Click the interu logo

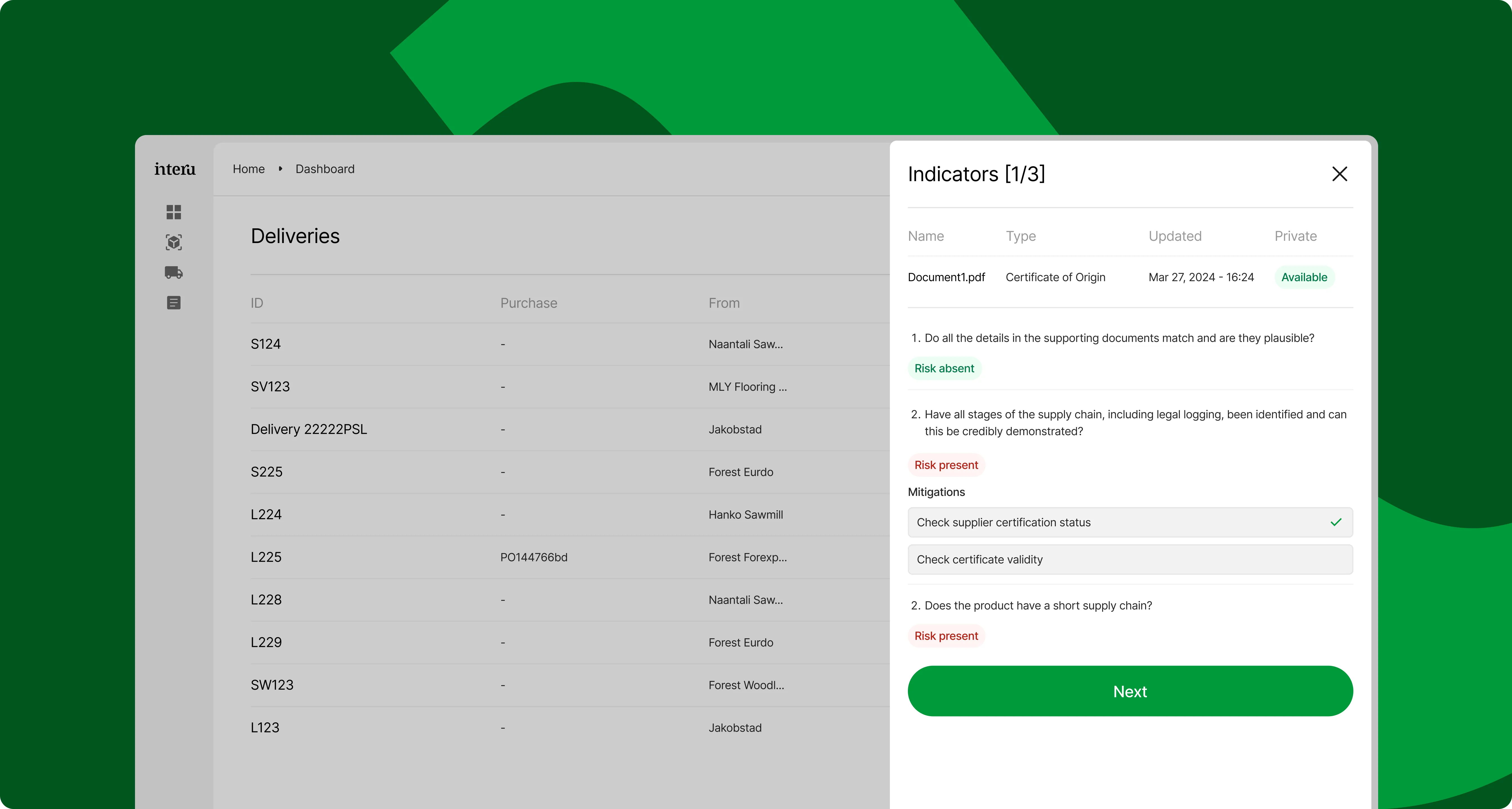(175, 169)
